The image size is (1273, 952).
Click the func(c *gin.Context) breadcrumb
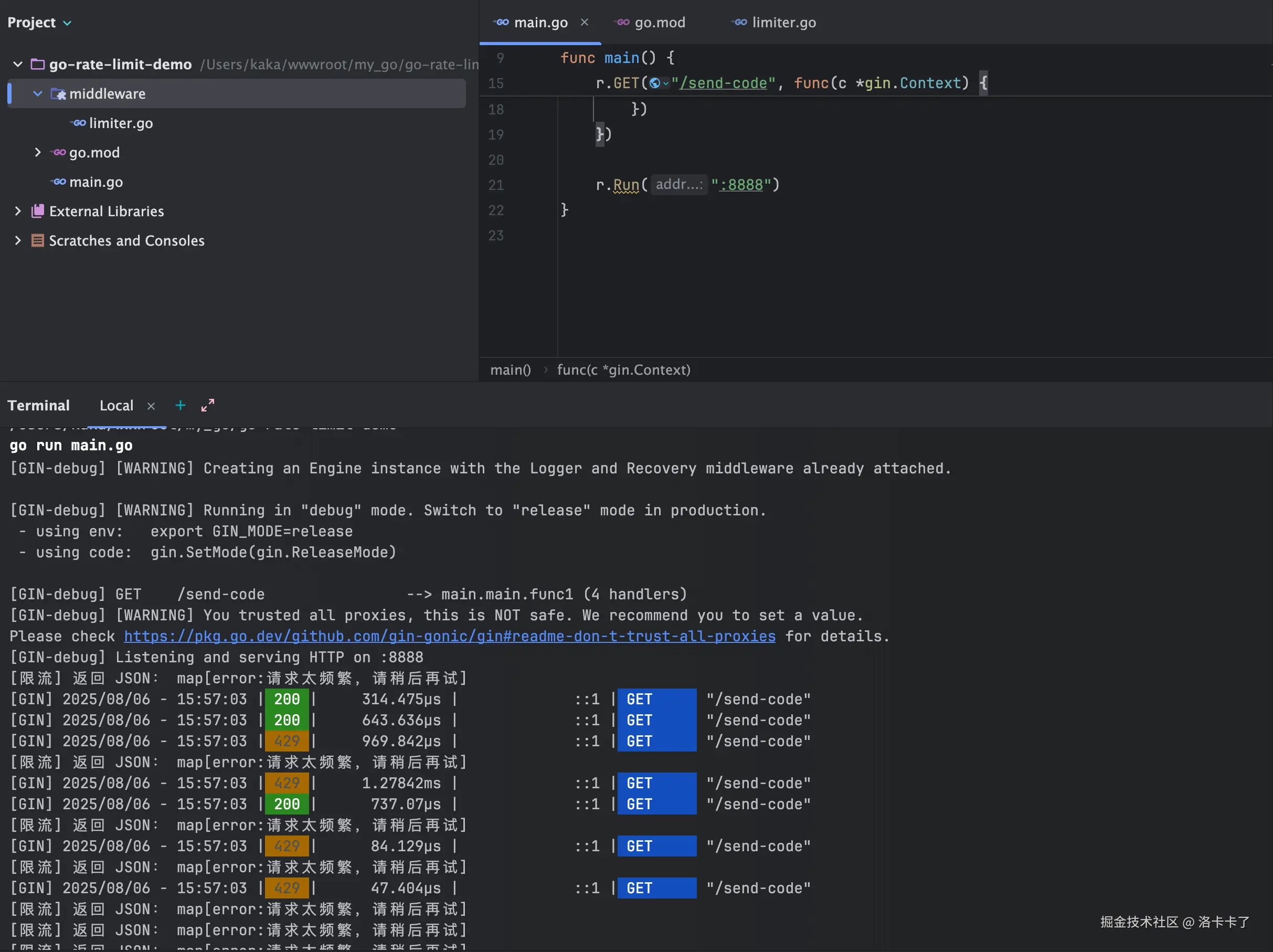(623, 370)
